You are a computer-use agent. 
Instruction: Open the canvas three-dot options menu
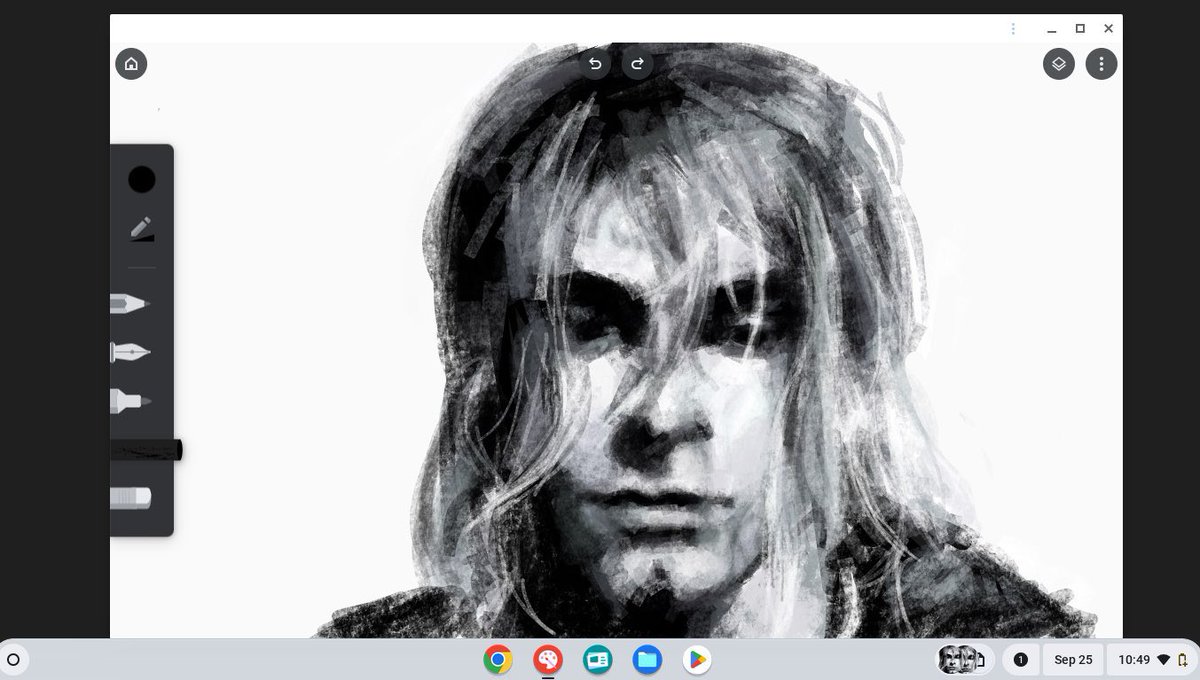pos(1101,64)
